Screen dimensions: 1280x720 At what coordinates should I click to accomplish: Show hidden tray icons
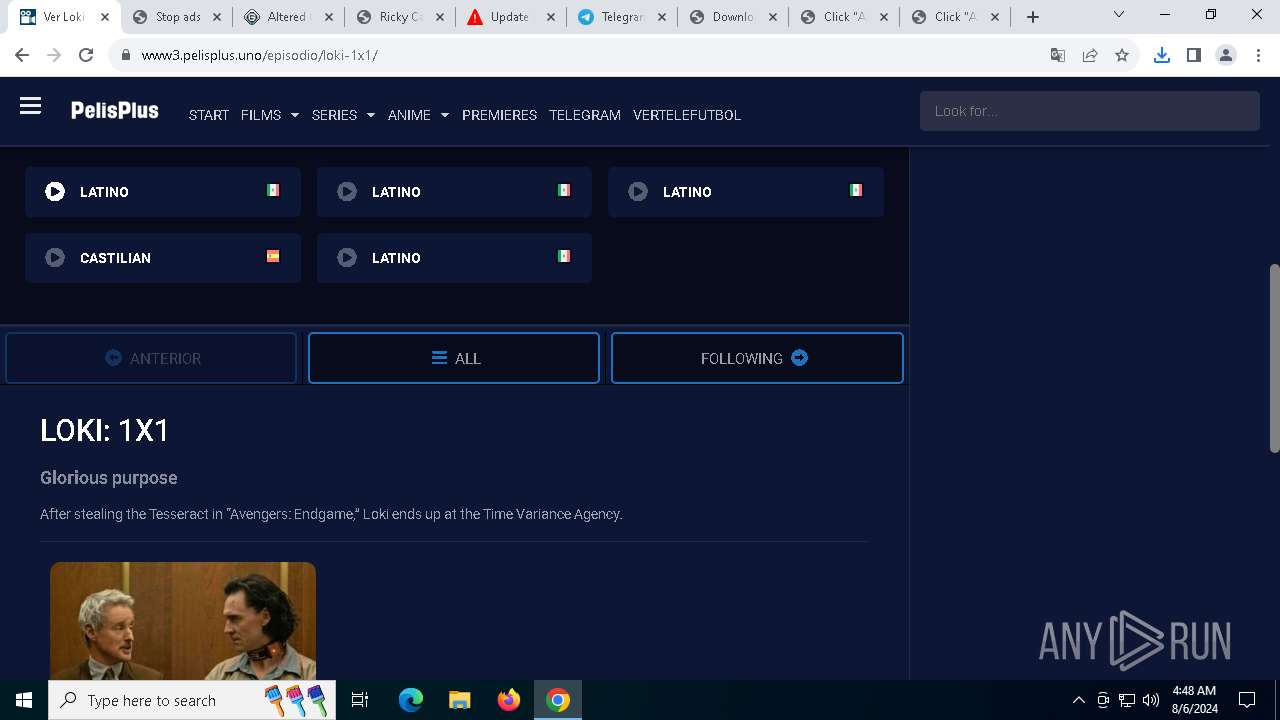(1078, 700)
